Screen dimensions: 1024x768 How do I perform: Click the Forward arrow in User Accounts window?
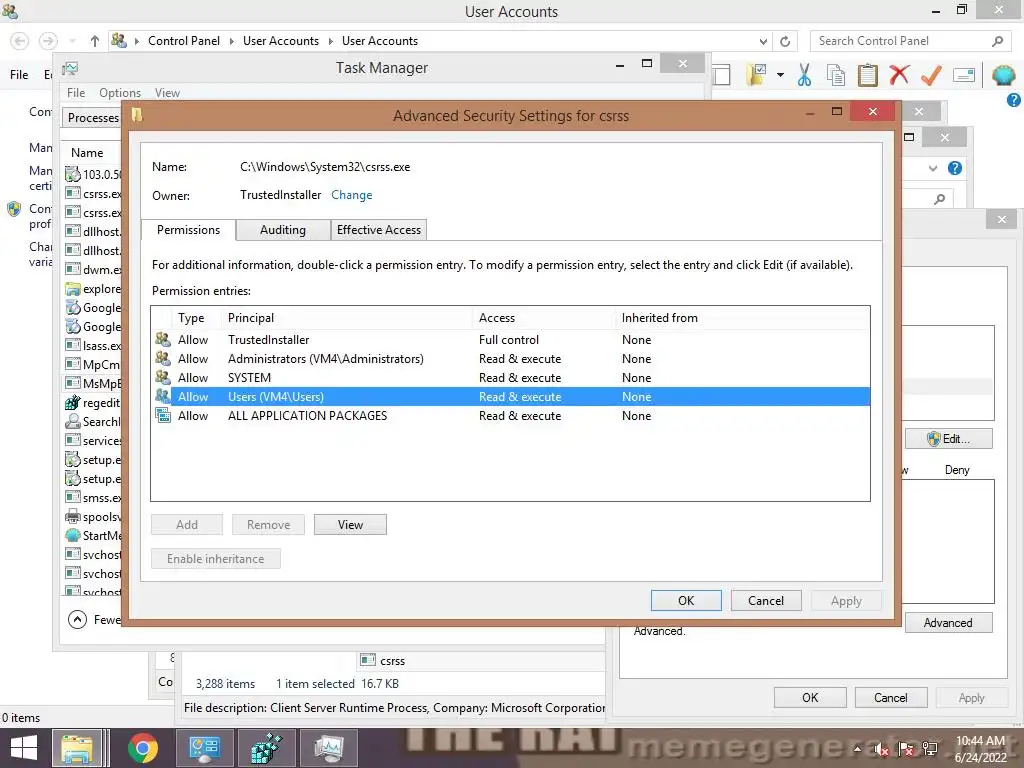48,41
